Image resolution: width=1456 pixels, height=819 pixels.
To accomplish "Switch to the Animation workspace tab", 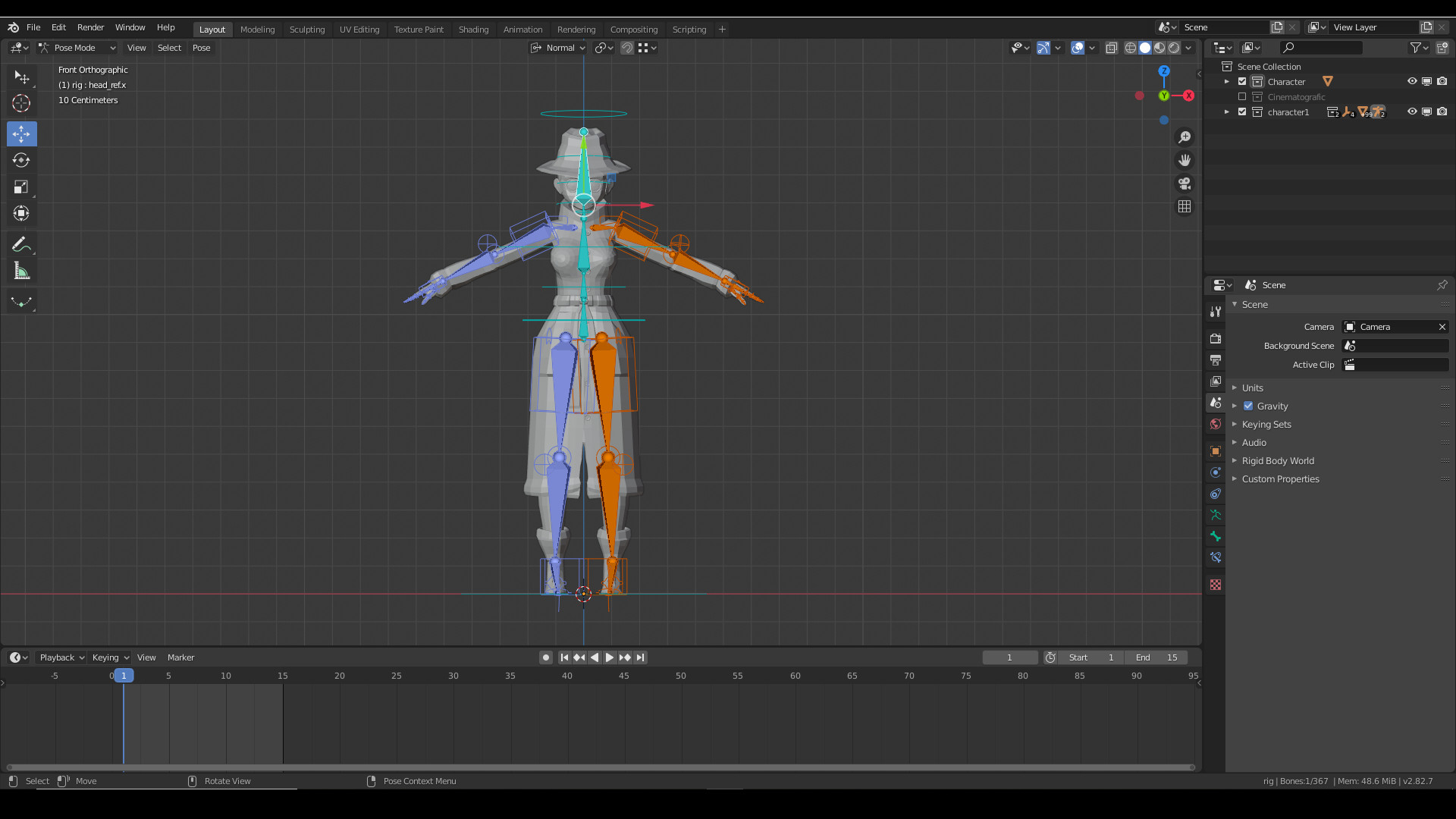I will pos(523,30).
